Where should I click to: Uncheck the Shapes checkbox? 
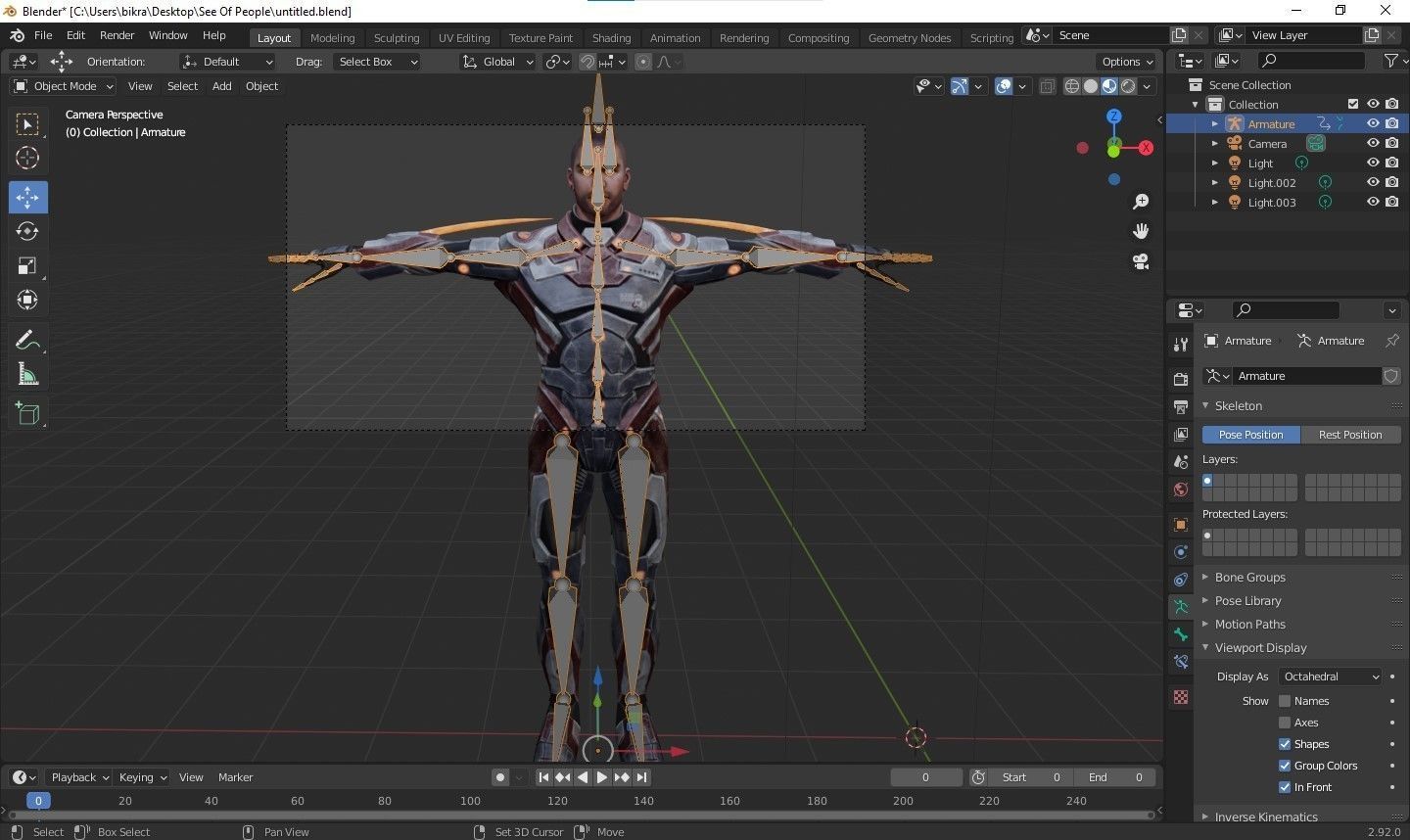pos(1285,744)
